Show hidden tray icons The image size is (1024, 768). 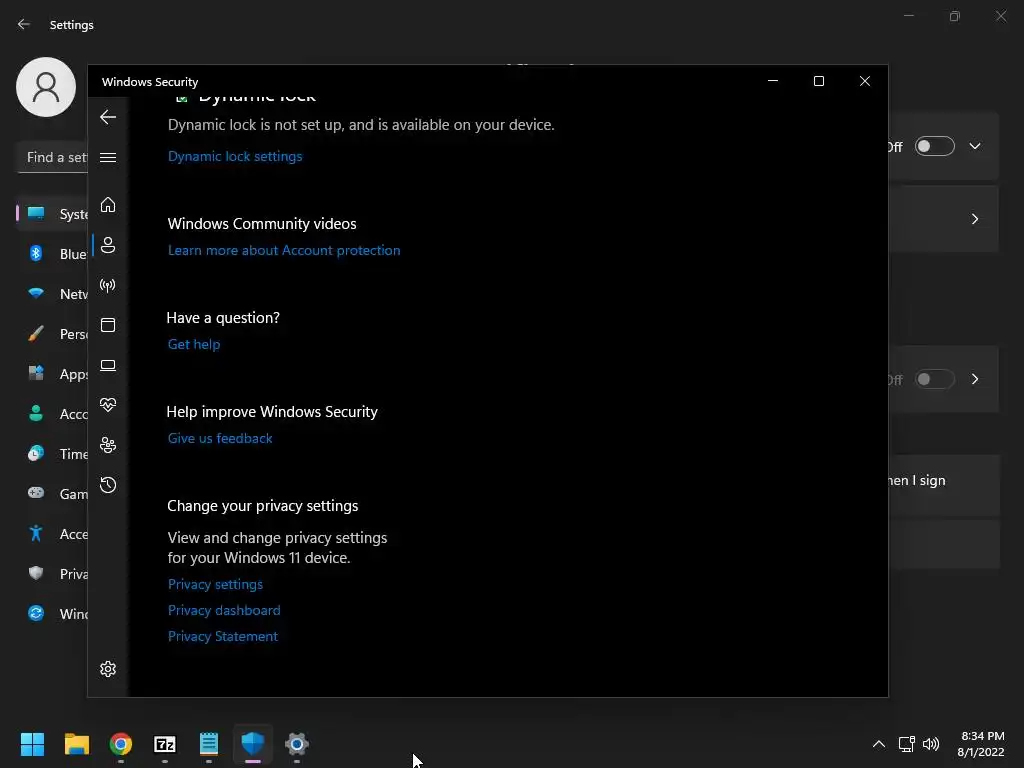879,744
